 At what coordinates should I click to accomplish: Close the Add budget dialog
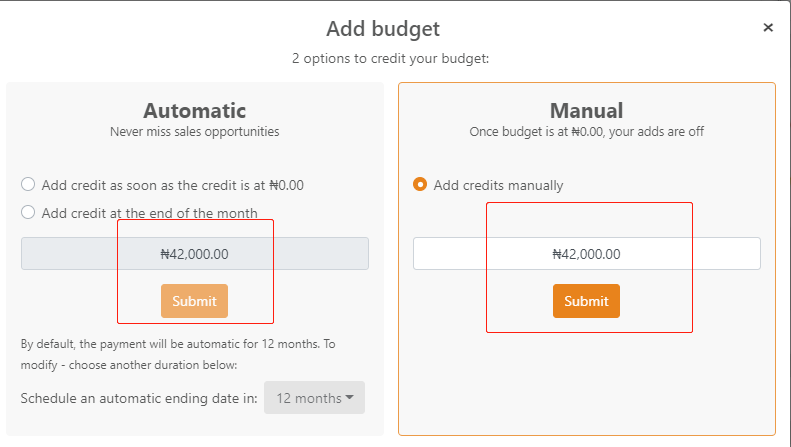tap(768, 28)
